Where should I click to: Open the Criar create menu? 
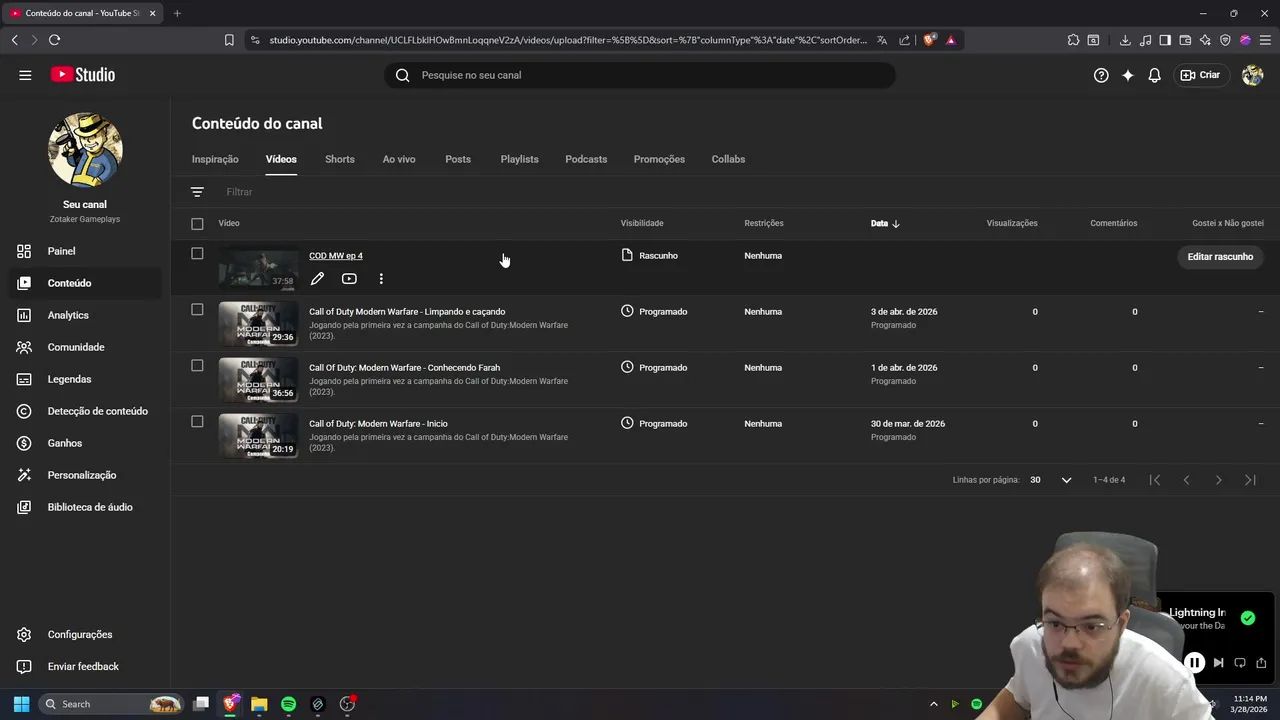coord(1200,75)
